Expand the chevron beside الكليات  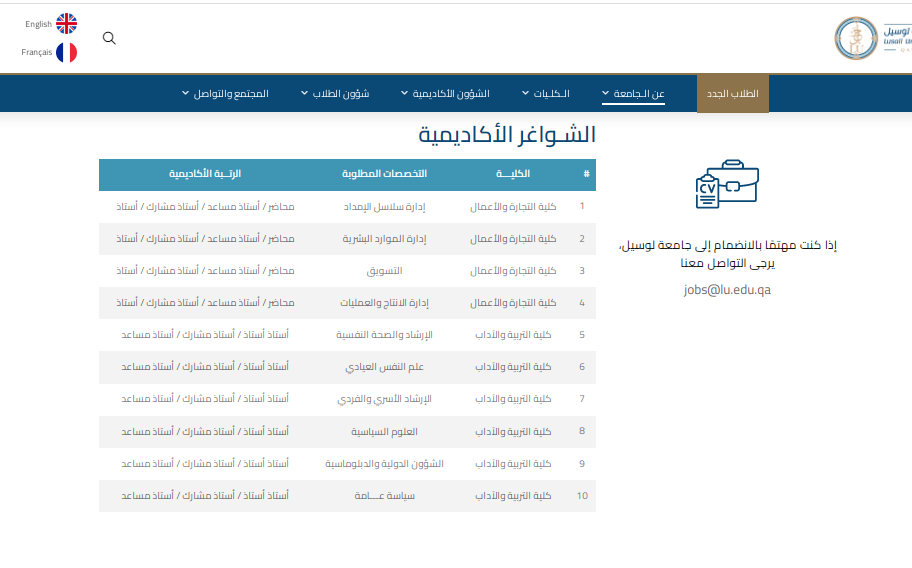coord(526,94)
